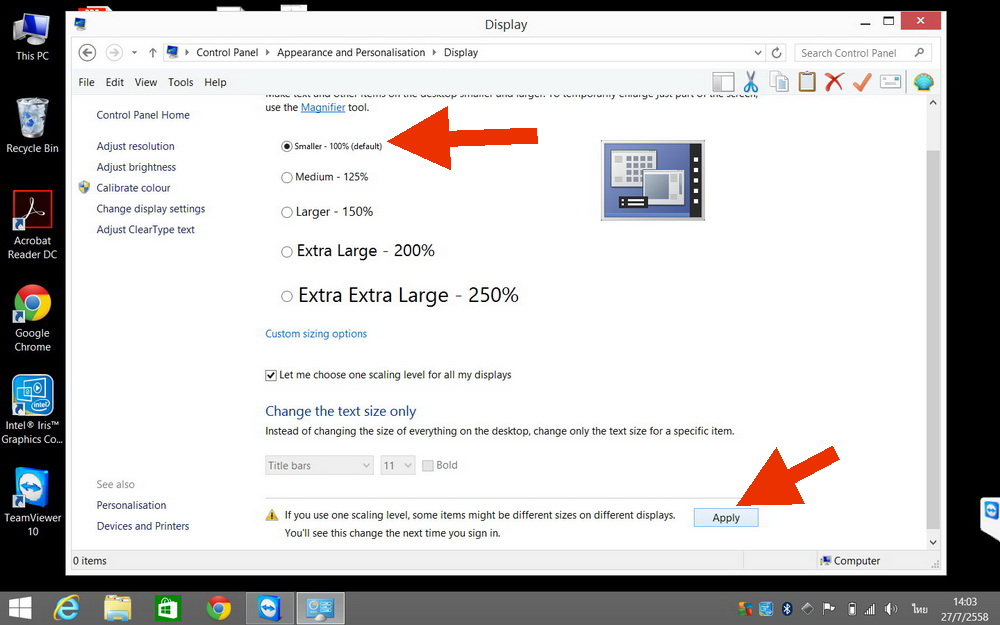
Task: Expand the chevron before Control Panel breadcrumb
Action: click(187, 52)
